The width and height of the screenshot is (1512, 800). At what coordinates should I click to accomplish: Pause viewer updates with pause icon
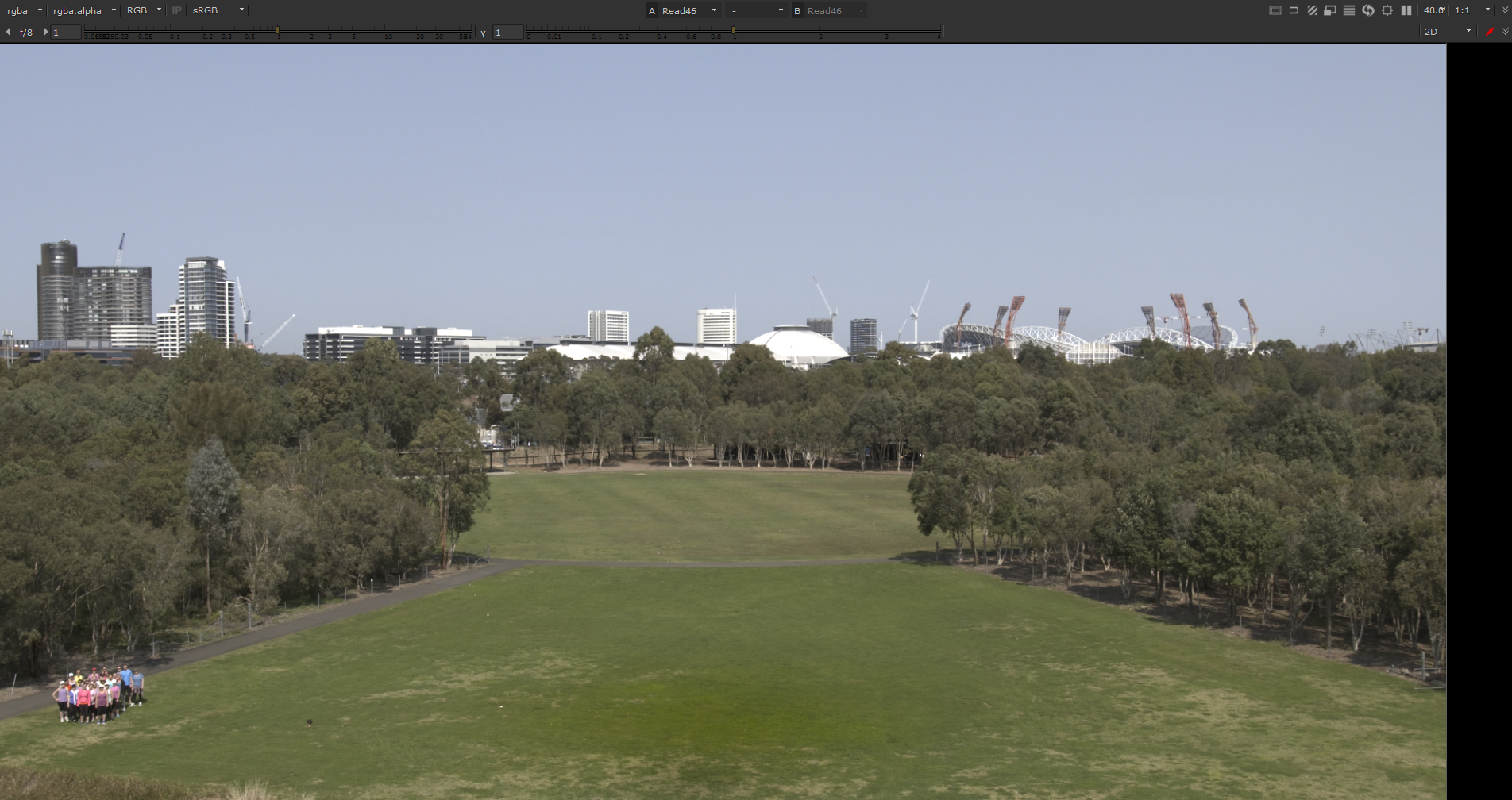(x=1406, y=10)
